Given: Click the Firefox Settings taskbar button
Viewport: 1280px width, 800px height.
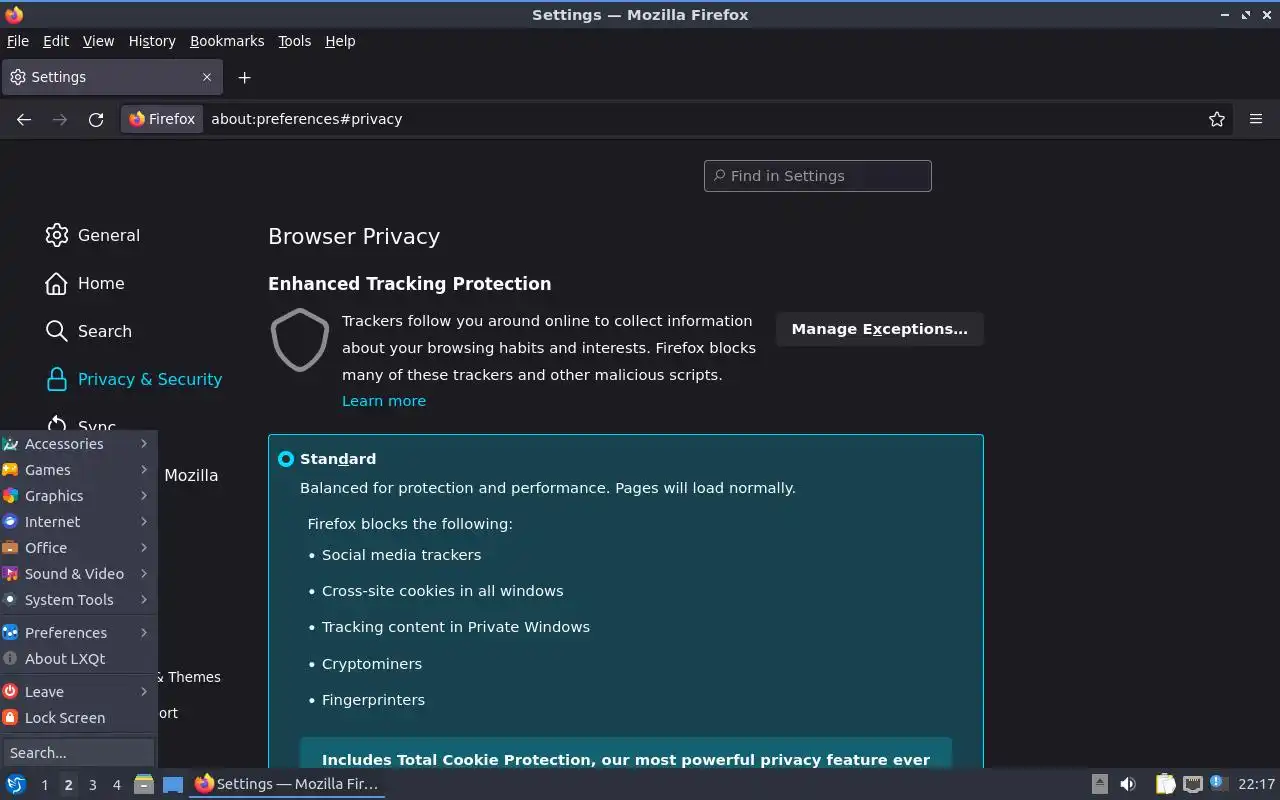Looking at the screenshot, I should (x=287, y=784).
